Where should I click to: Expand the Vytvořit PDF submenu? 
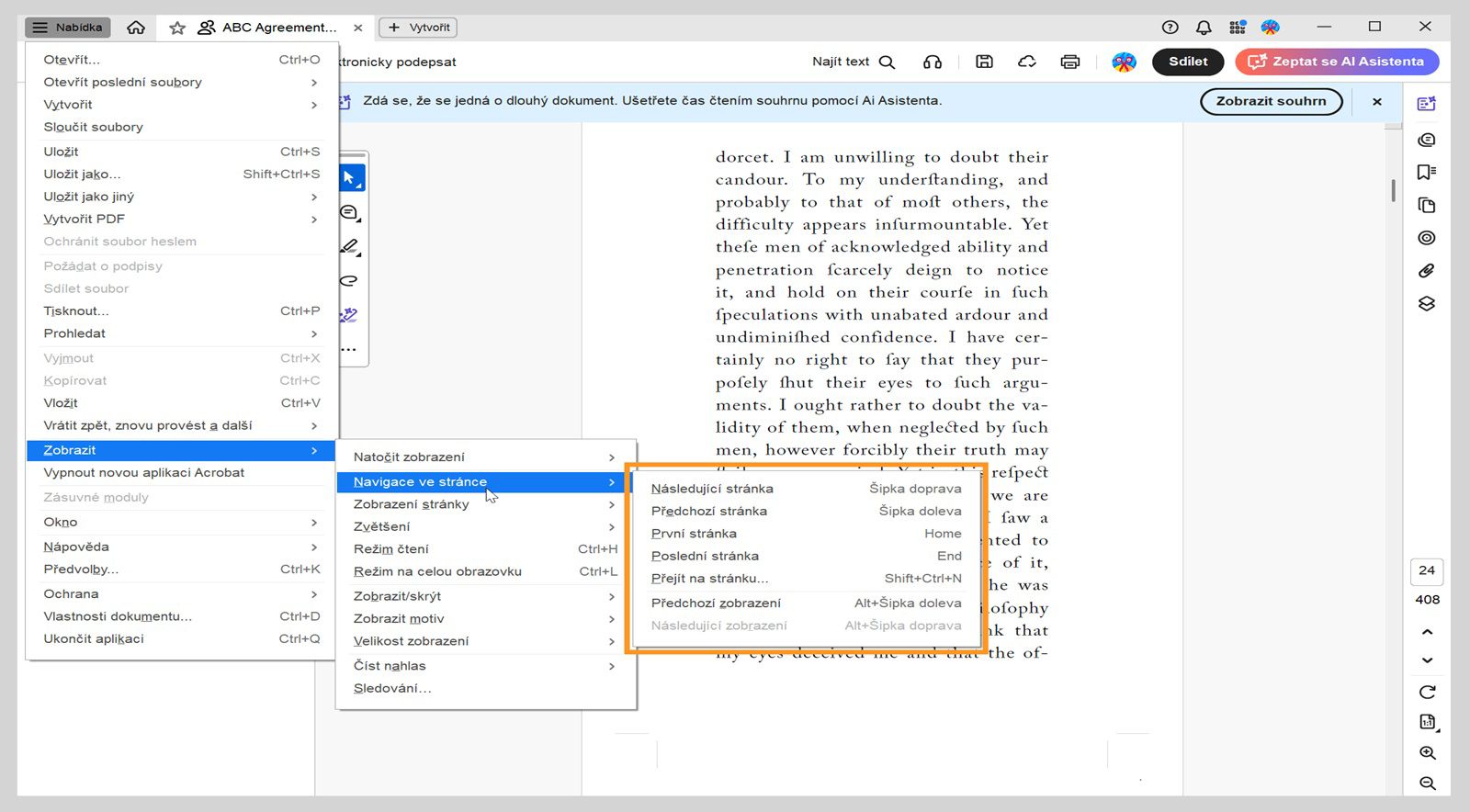point(182,219)
